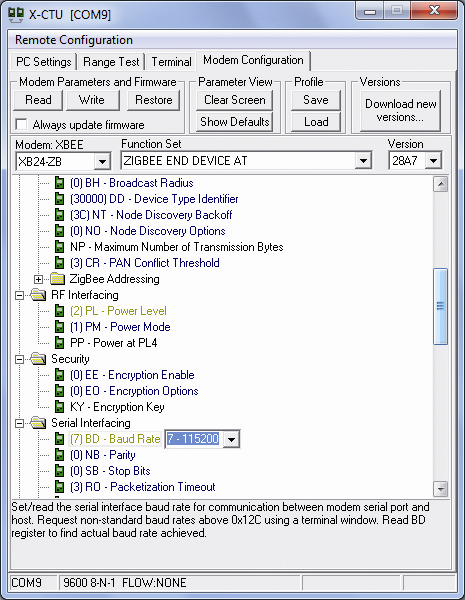Select (3) CR - PAN Conflict Threshold row
Viewport: 465px width, 600px height.
pos(145,263)
